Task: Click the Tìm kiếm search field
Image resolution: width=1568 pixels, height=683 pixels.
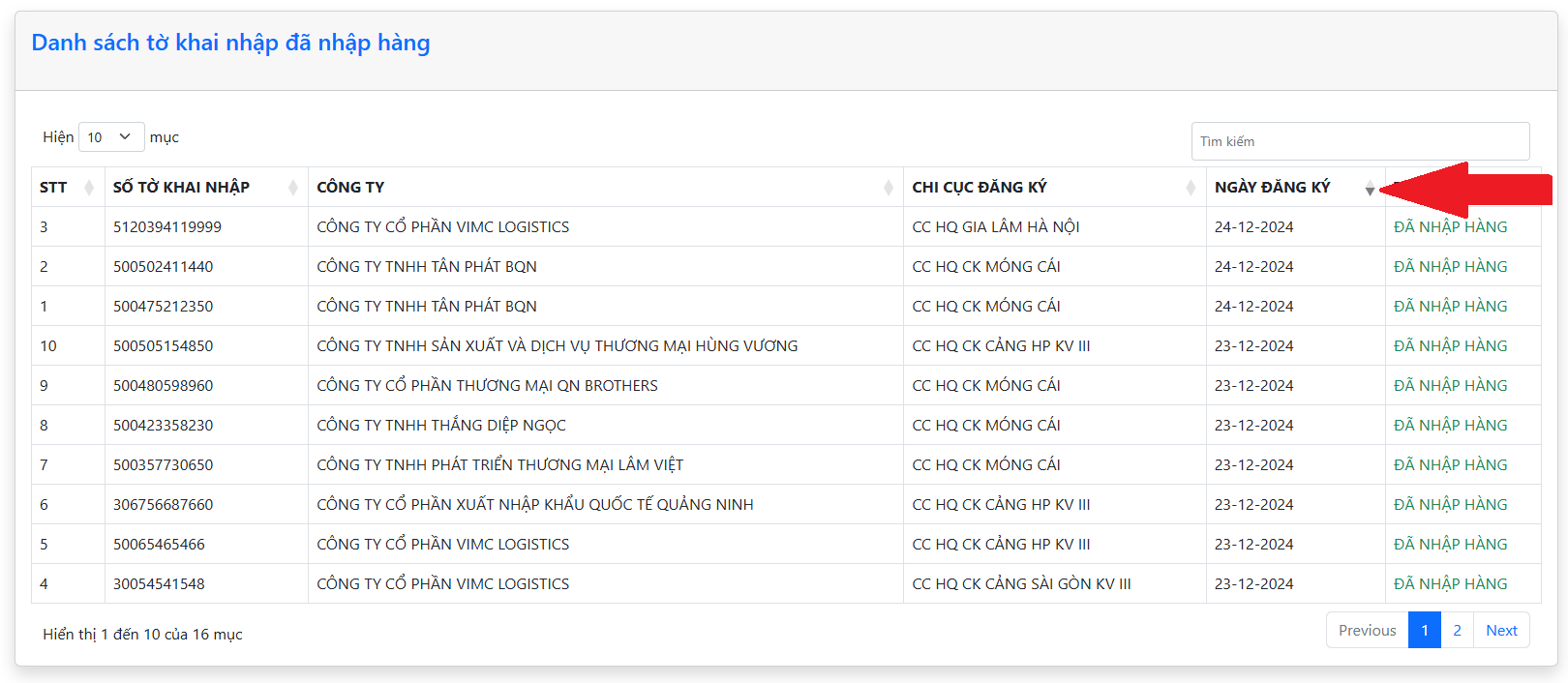Action: tap(1359, 141)
